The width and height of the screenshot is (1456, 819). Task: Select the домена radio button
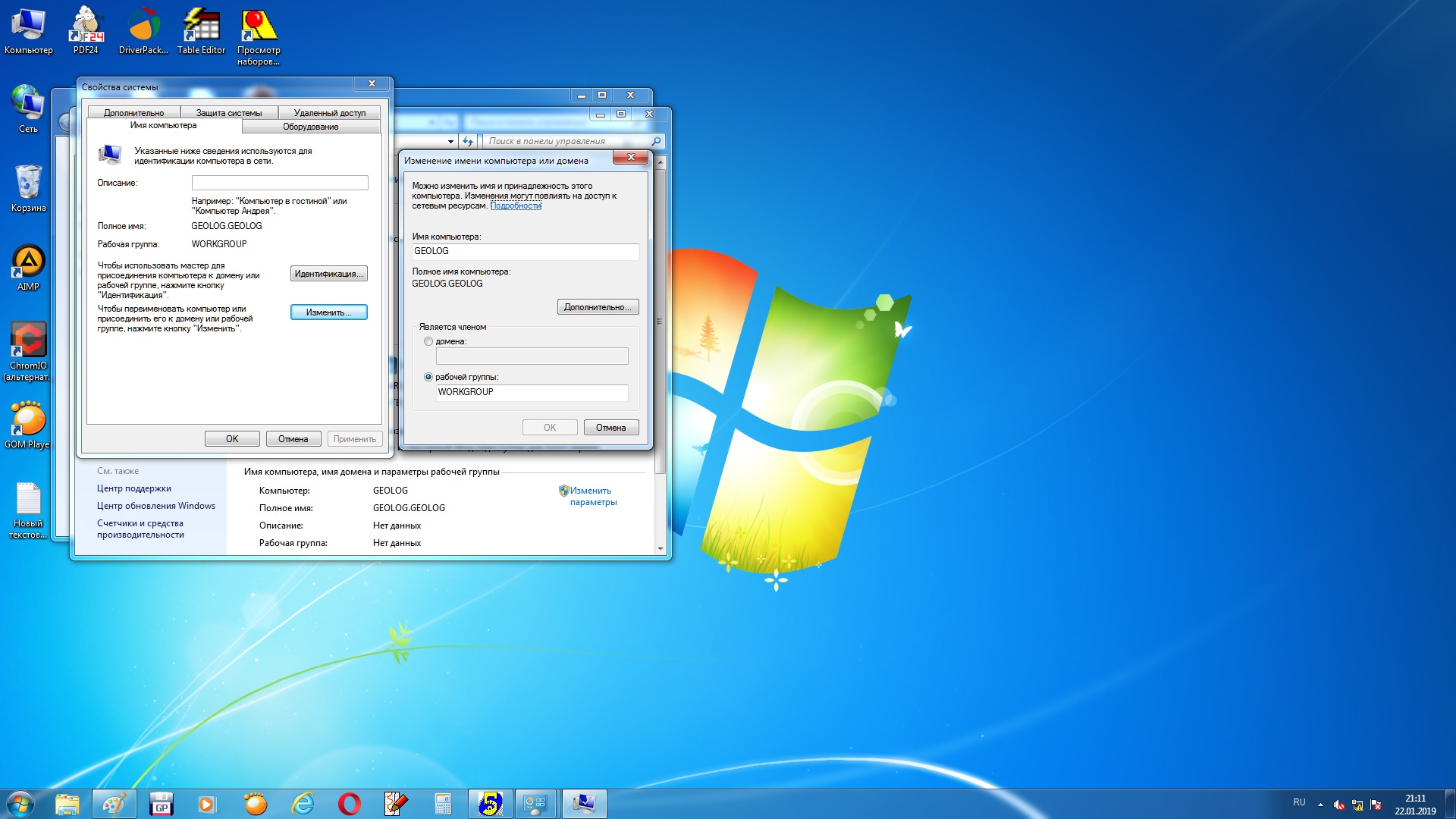click(x=428, y=342)
